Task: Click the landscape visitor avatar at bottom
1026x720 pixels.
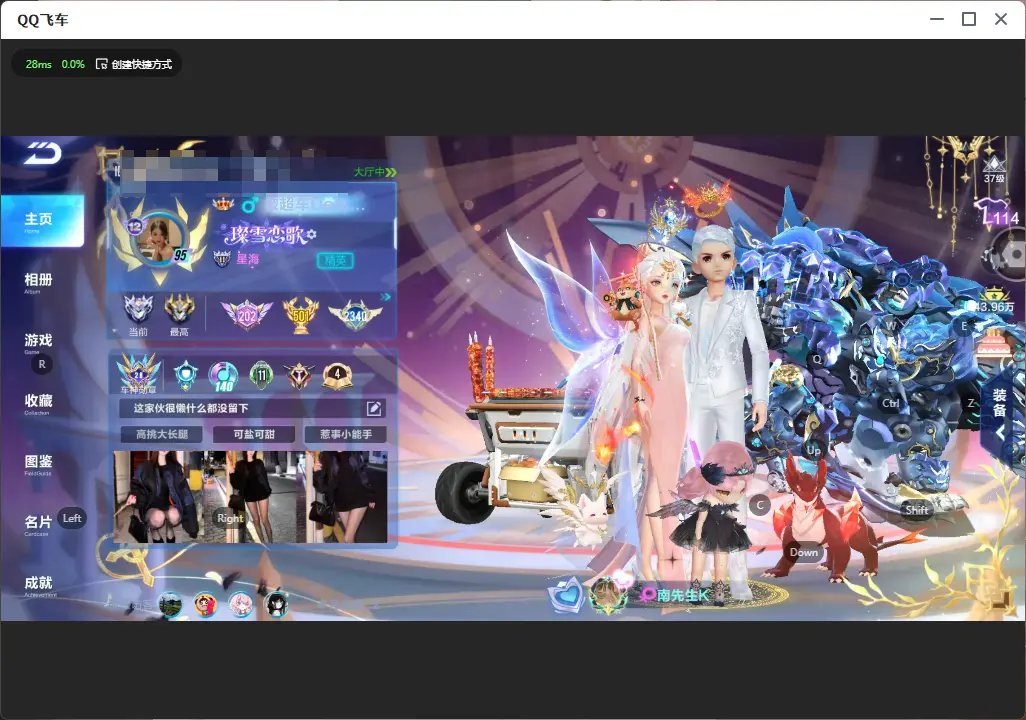Action: (170, 603)
